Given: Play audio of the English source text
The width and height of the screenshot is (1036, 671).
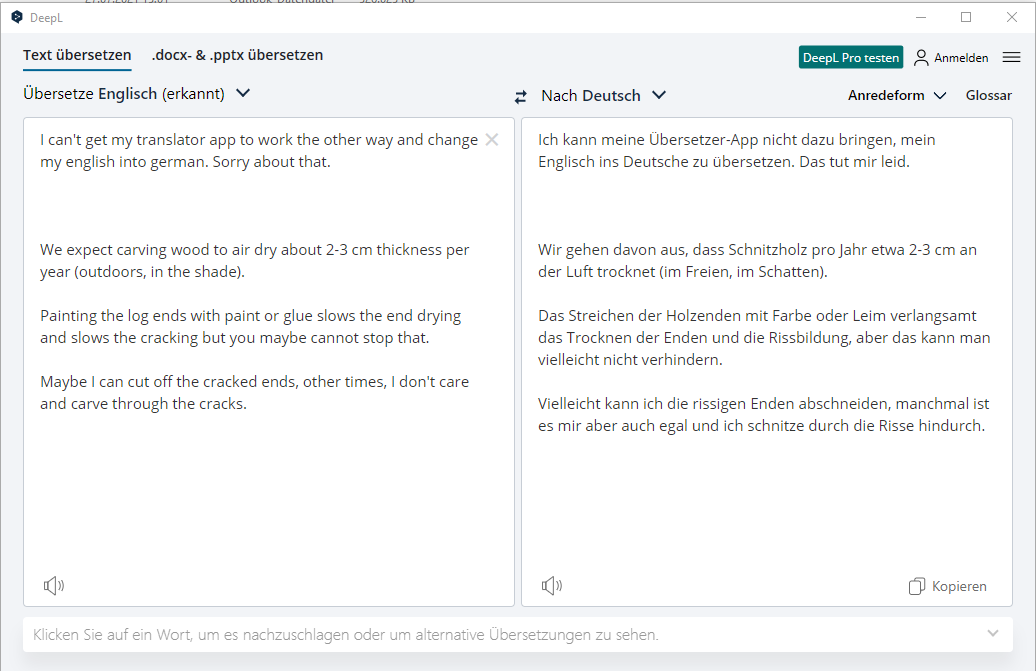Looking at the screenshot, I should [x=54, y=585].
